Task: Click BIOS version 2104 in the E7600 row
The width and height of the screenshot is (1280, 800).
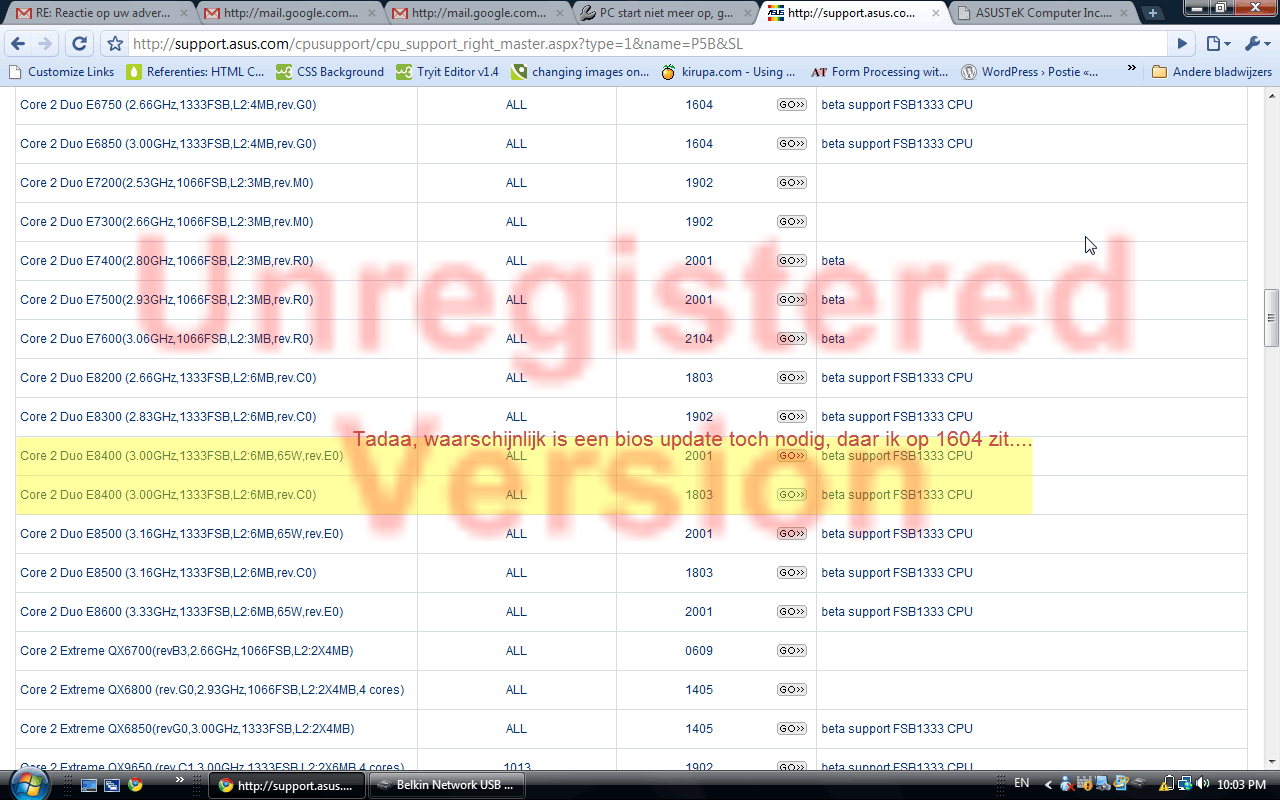Action: [x=699, y=339]
